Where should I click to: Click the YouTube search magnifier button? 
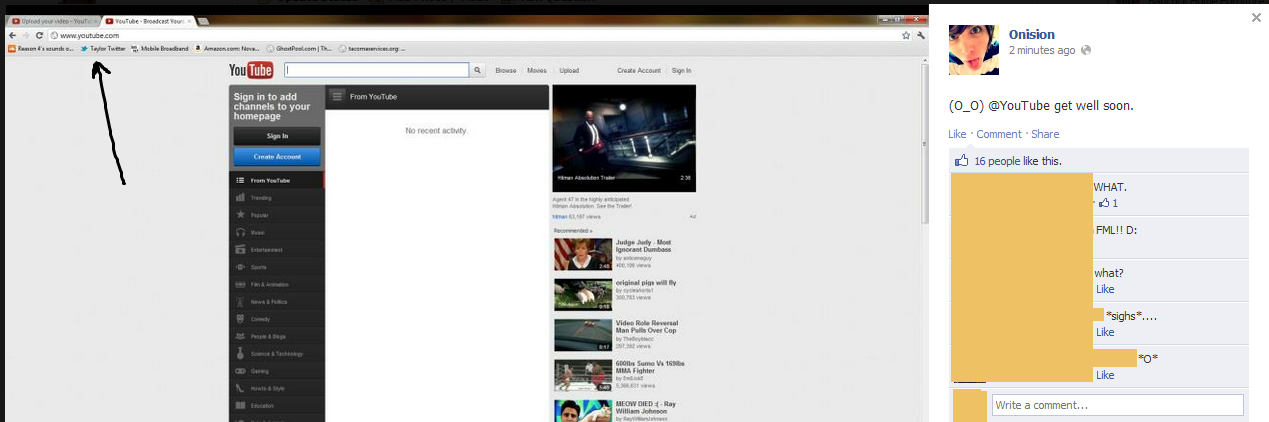point(478,71)
